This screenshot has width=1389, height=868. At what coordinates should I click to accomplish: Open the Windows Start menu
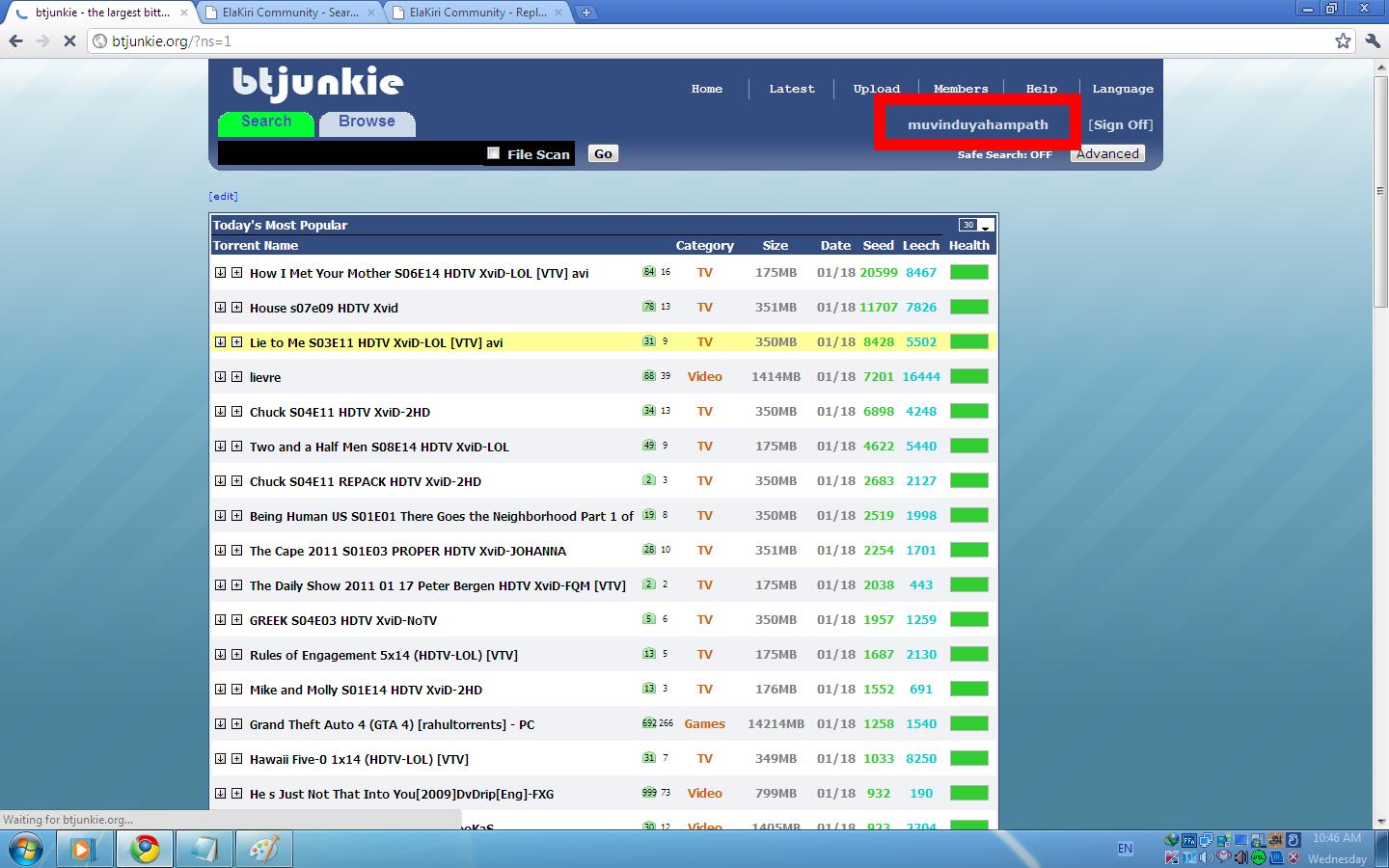pyautogui.click(x=26, y=849)
